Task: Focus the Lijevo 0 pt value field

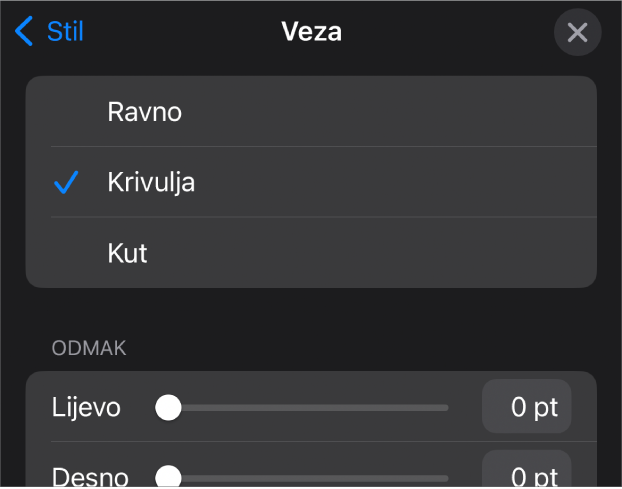Action: [x=527, y=408]
